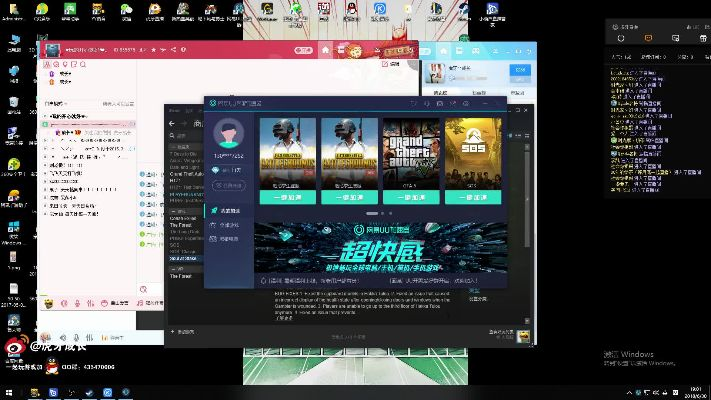711x400 pixels.
Task: Click accelerate button under second Battlegrounds card
Action: (x=349, y=197)
